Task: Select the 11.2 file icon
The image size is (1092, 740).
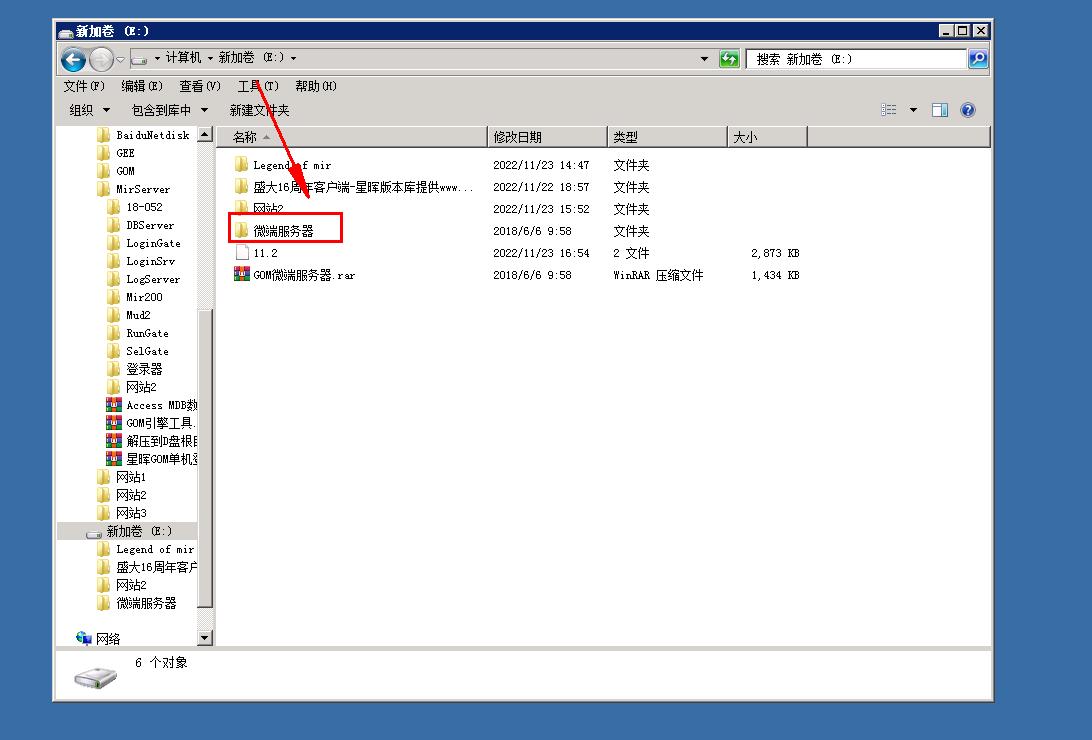Action: coord(242,252)
